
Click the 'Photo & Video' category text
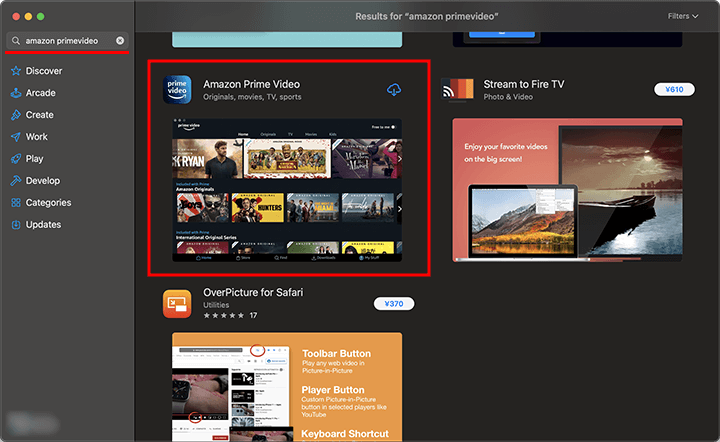(x=508, y=97)
